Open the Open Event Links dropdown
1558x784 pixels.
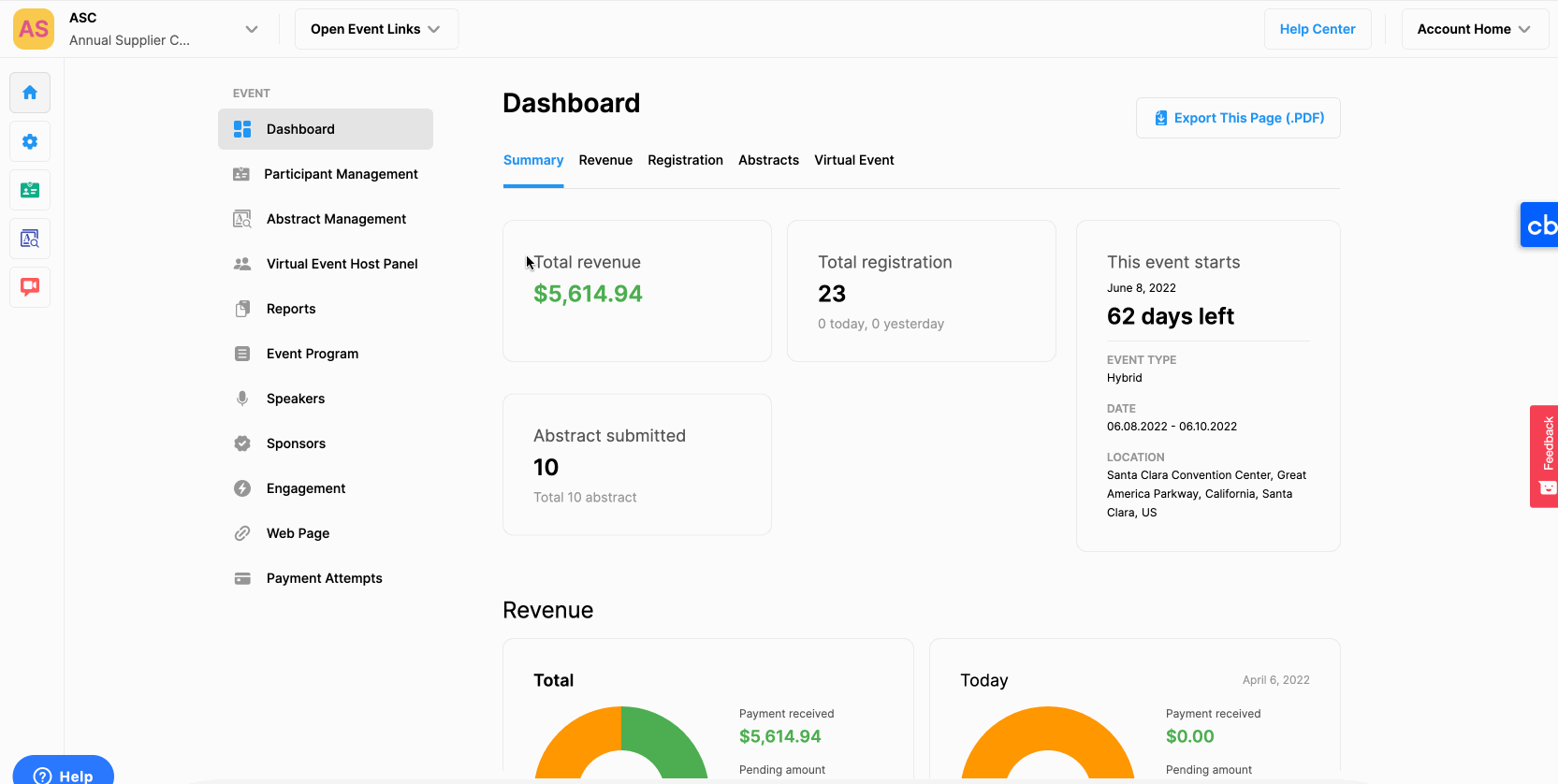[x=376, y=29]
